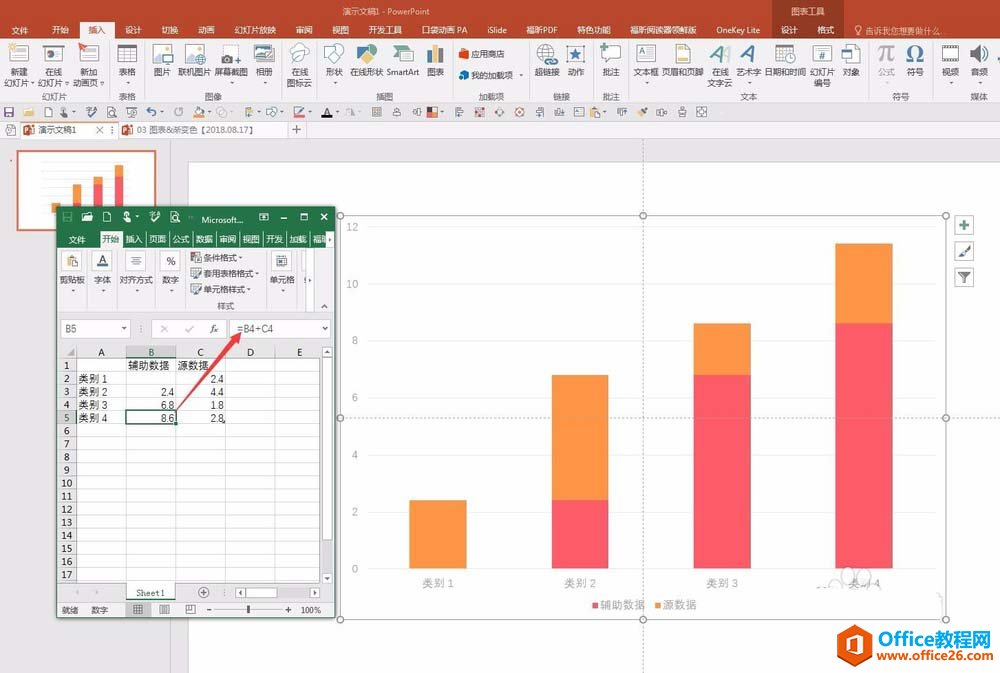
Task: Insert a chart with the 图表 icon
Action: click(436, 55)
